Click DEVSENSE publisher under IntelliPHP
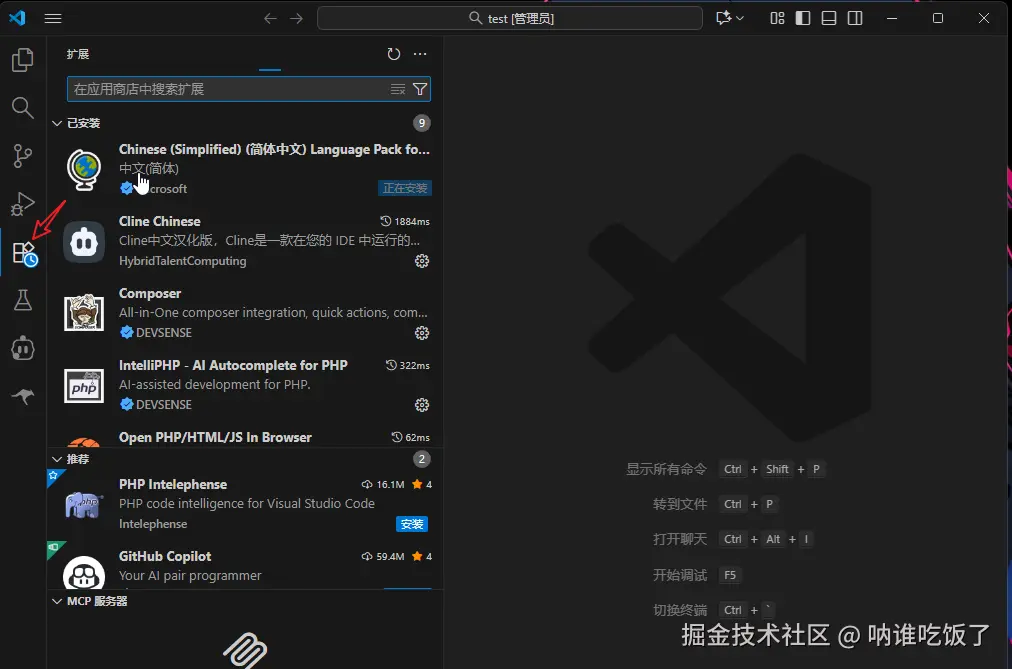Viewport: 1012px width, 669px height. [164, 405]
